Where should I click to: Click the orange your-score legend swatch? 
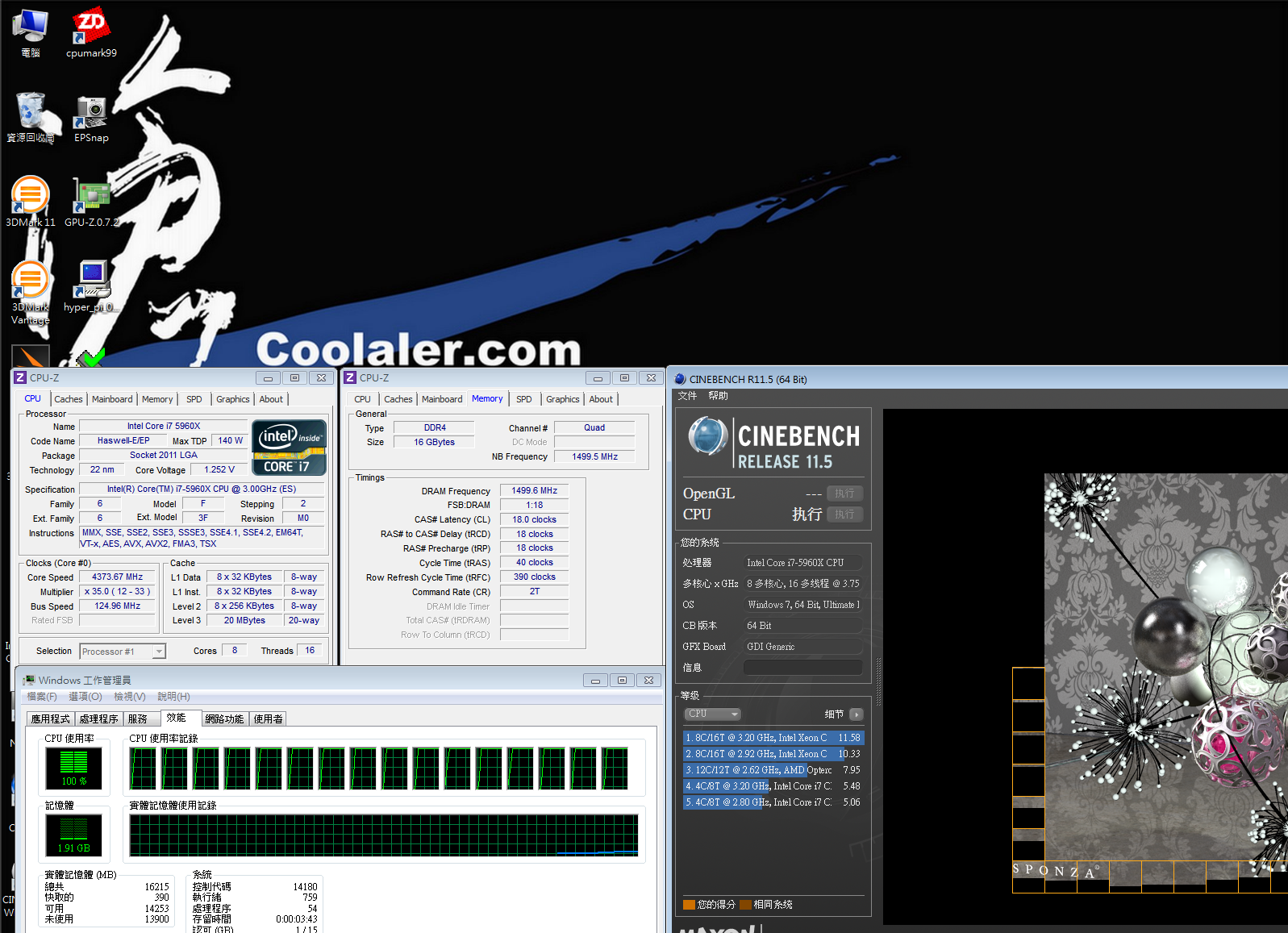pos(689,905)
